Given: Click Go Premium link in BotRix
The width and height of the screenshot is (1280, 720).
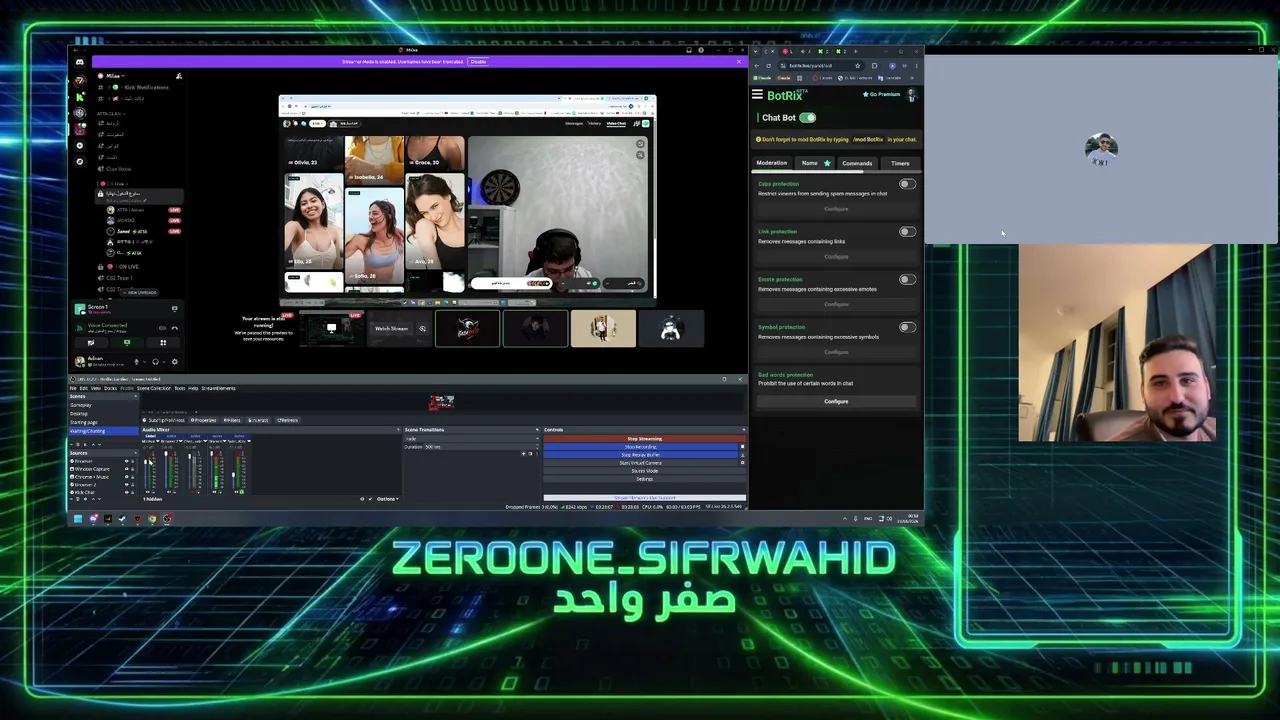Looking at the screenshot, I should pos(882,94).
